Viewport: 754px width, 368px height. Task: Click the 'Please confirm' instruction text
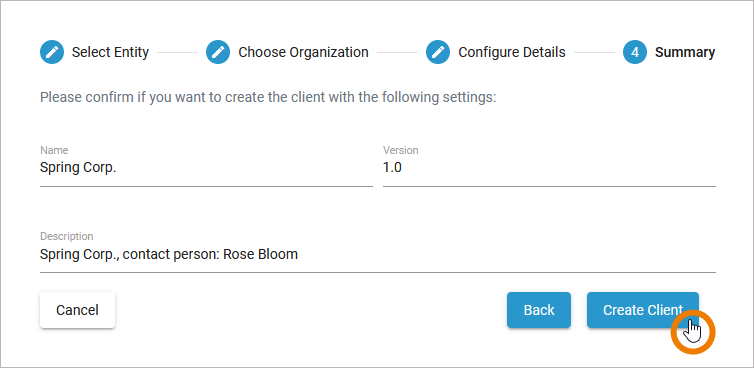coord(268,98)
